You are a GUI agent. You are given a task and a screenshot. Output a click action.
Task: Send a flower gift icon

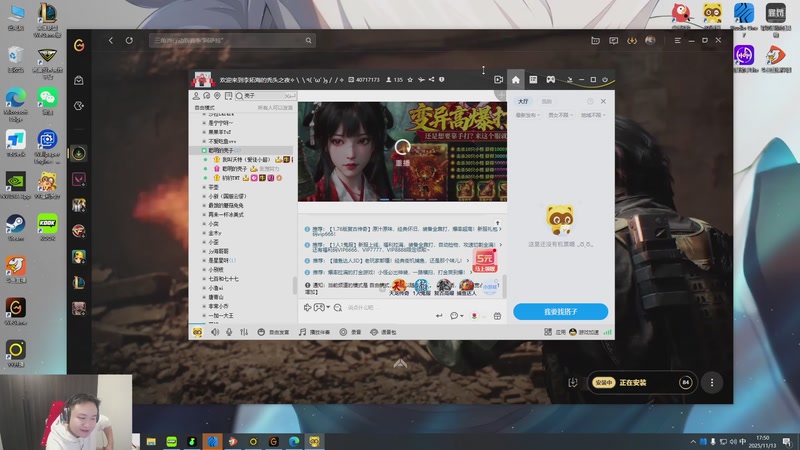point(474,316)
